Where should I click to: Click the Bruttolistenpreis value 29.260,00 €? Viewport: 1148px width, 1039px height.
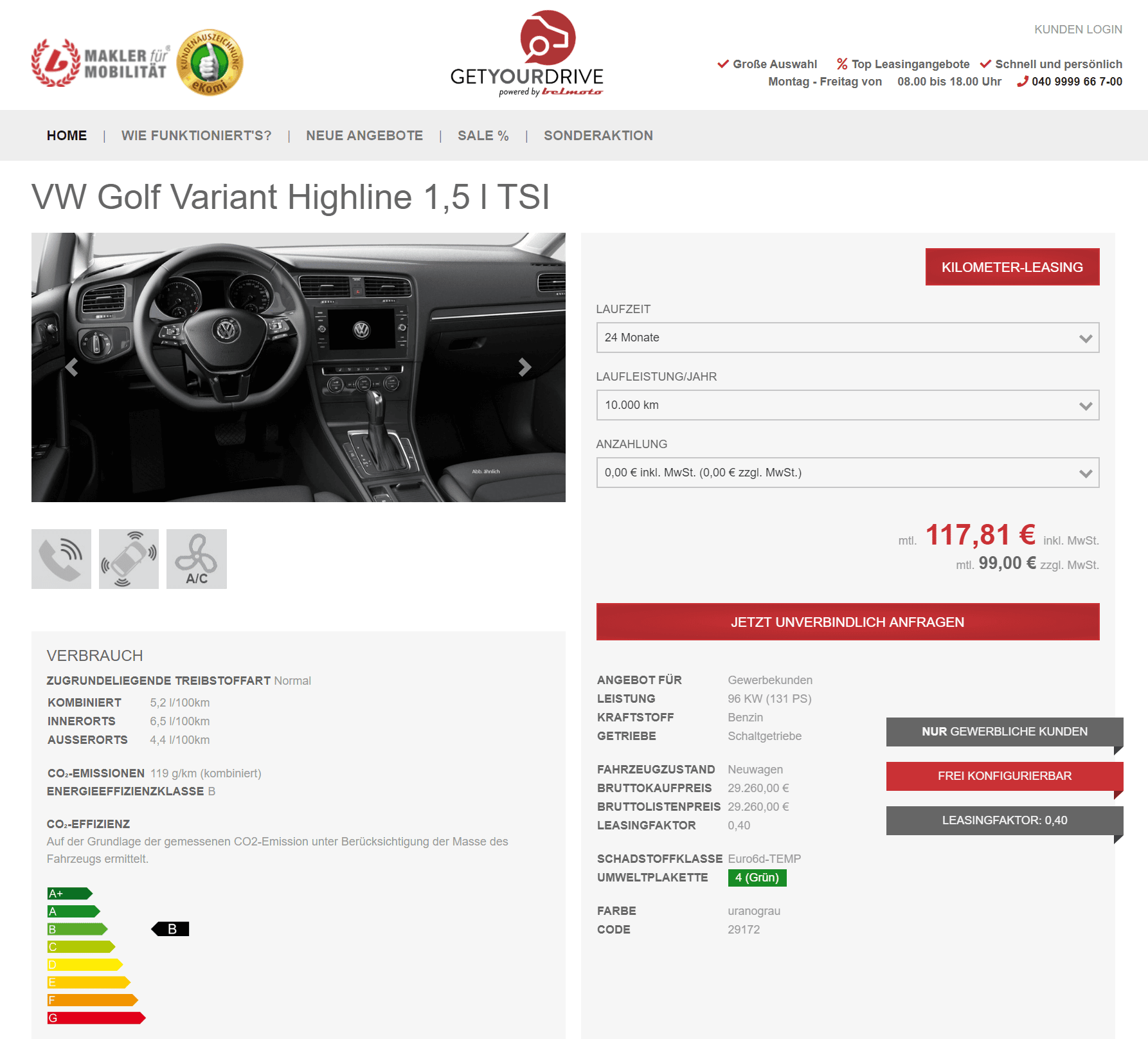click(x=758, y=807)
